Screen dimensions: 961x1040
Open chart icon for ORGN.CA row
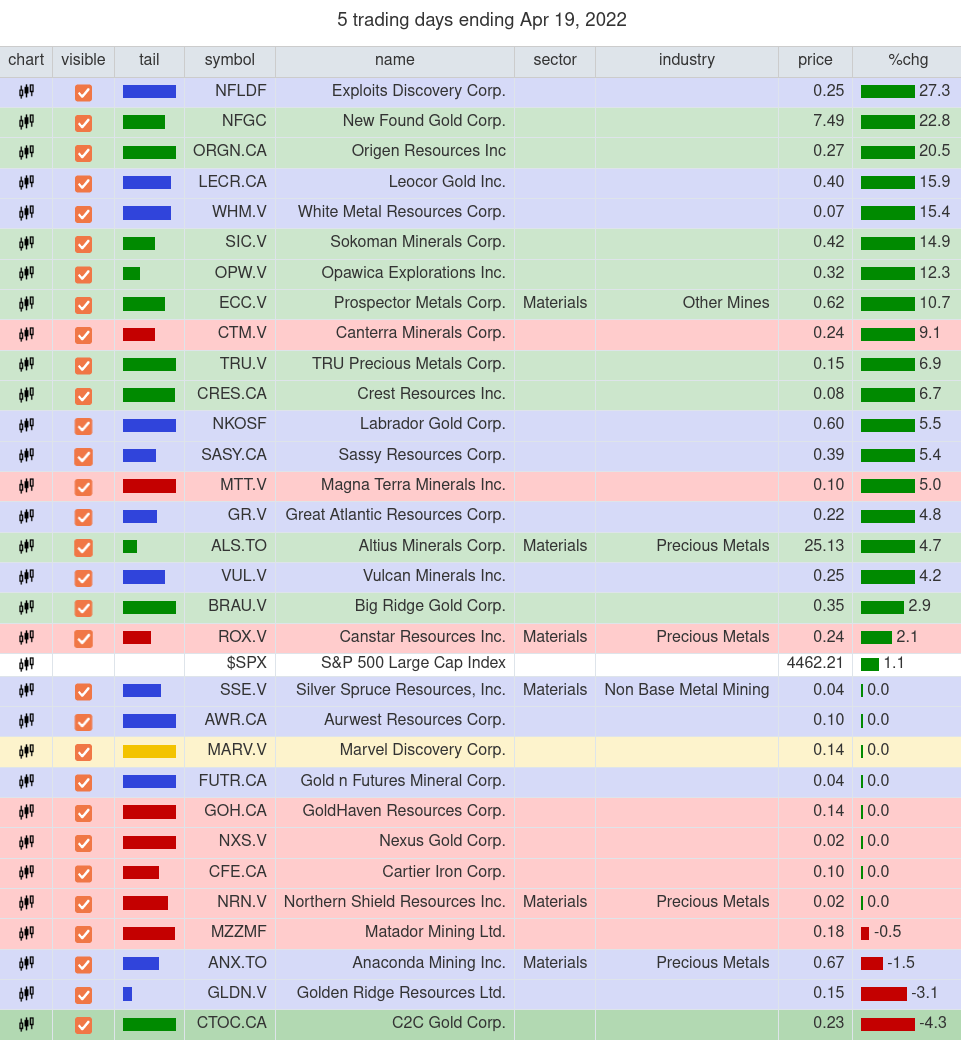click(x=26, y=153)
